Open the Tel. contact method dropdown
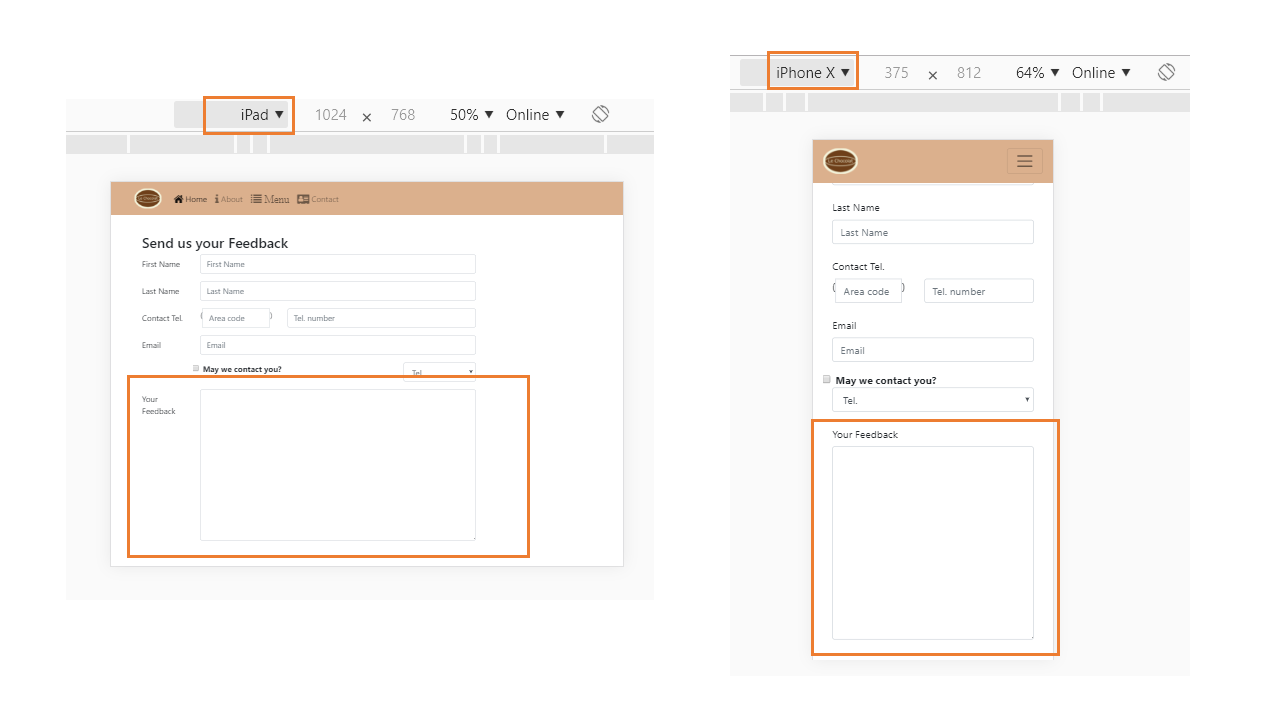Viewport: 1280px width, 720px height. pos(439,372)
